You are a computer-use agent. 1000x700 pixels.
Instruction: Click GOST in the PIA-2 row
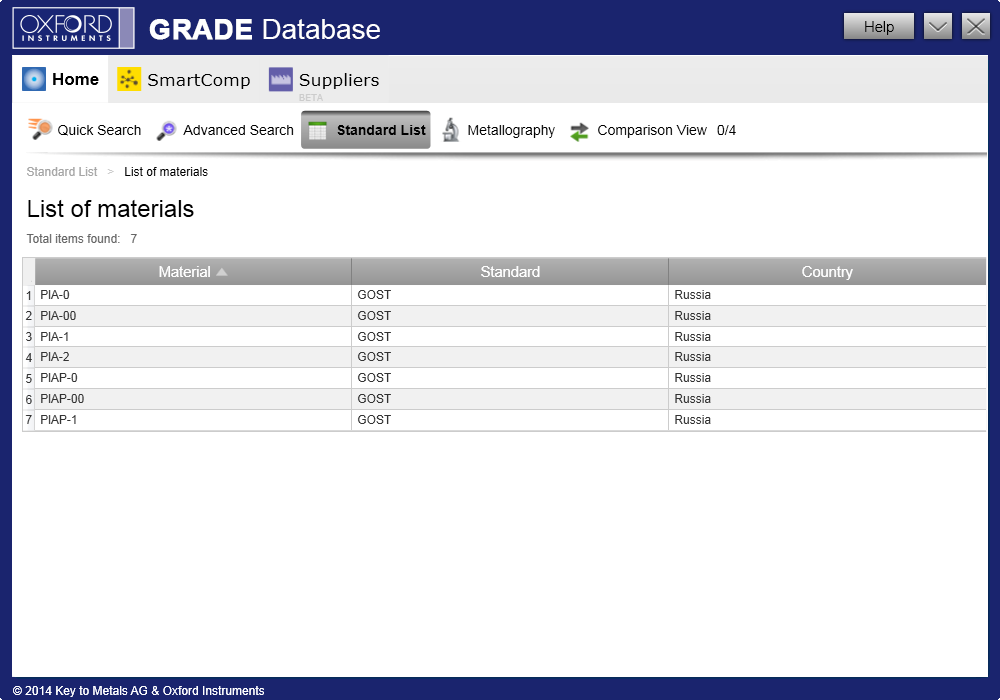tap(374, 356)
